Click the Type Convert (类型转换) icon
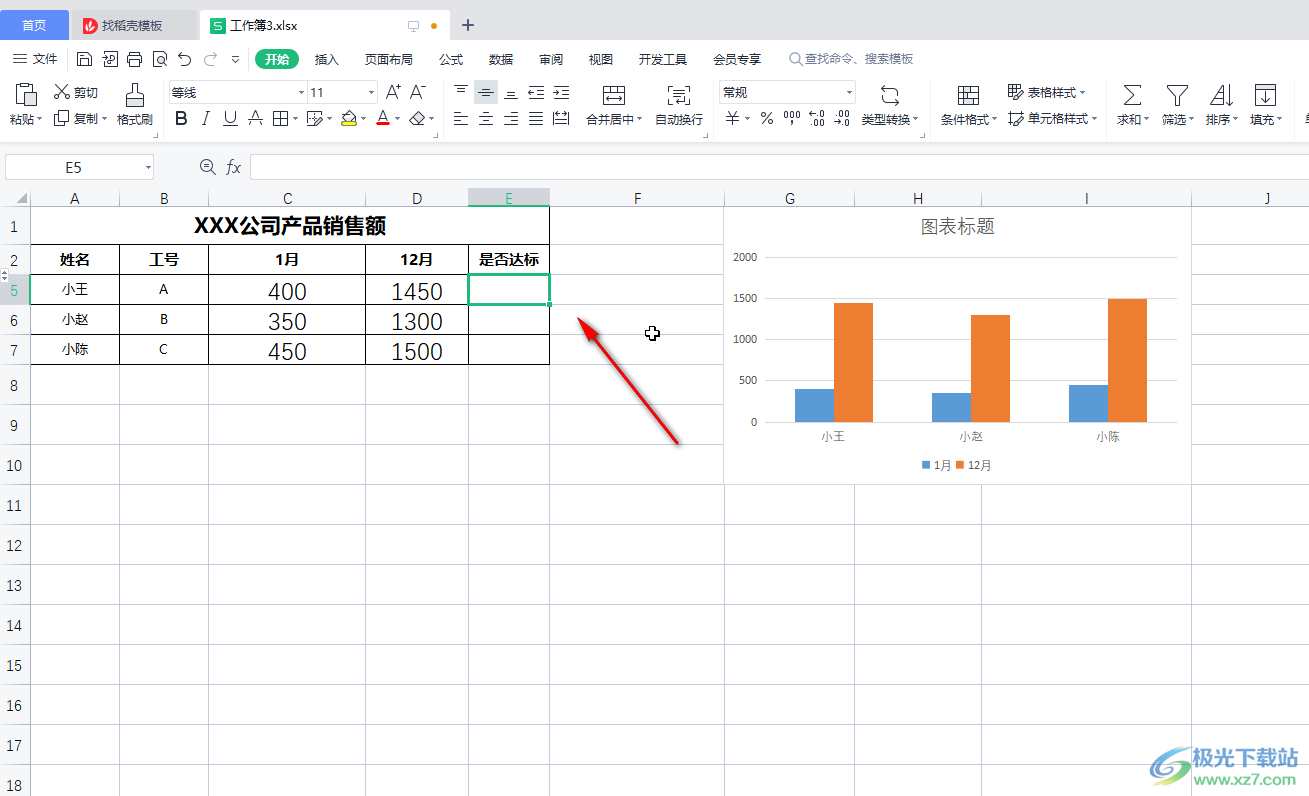 click(x=890, y=95)
